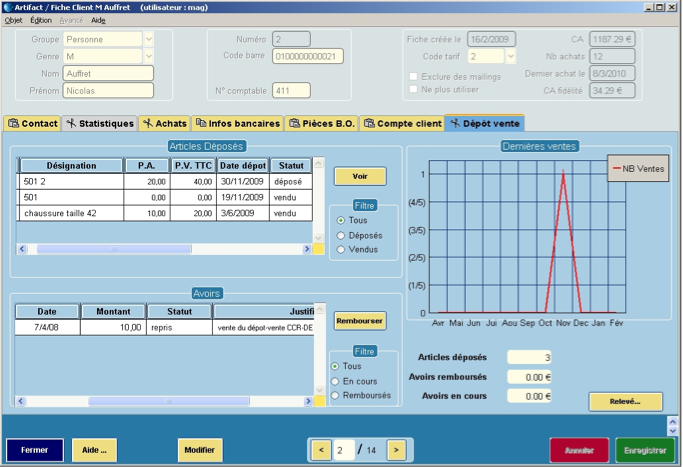Click the N° comptable field

[x=291, y=91]
